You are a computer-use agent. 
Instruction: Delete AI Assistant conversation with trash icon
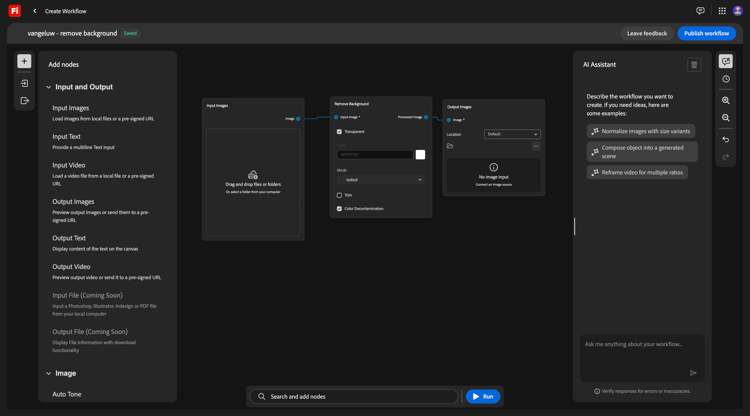(x=694, y=65)
